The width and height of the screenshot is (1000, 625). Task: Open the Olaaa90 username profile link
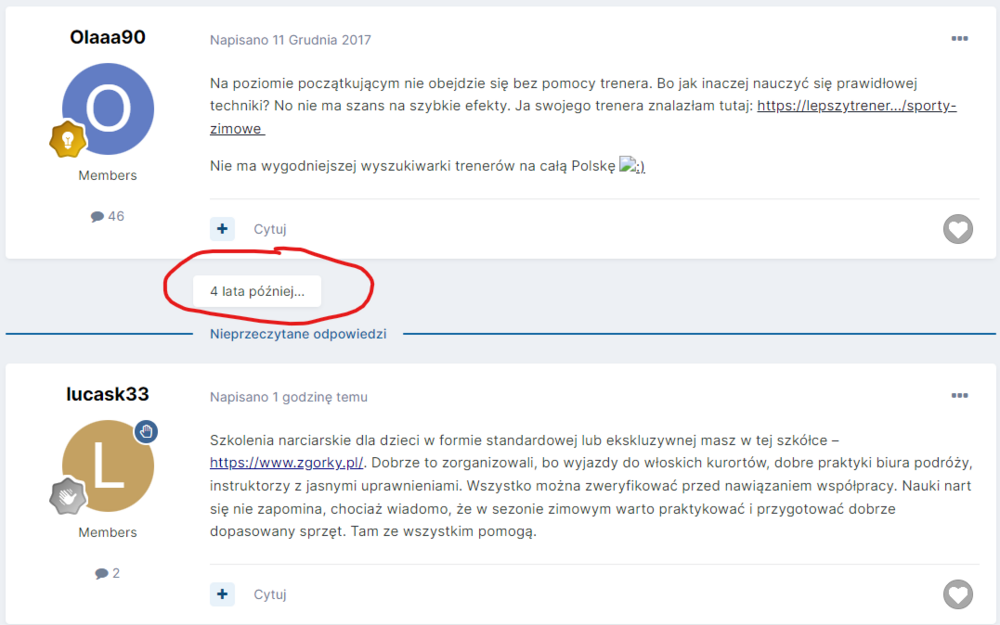tap(107, 37)
